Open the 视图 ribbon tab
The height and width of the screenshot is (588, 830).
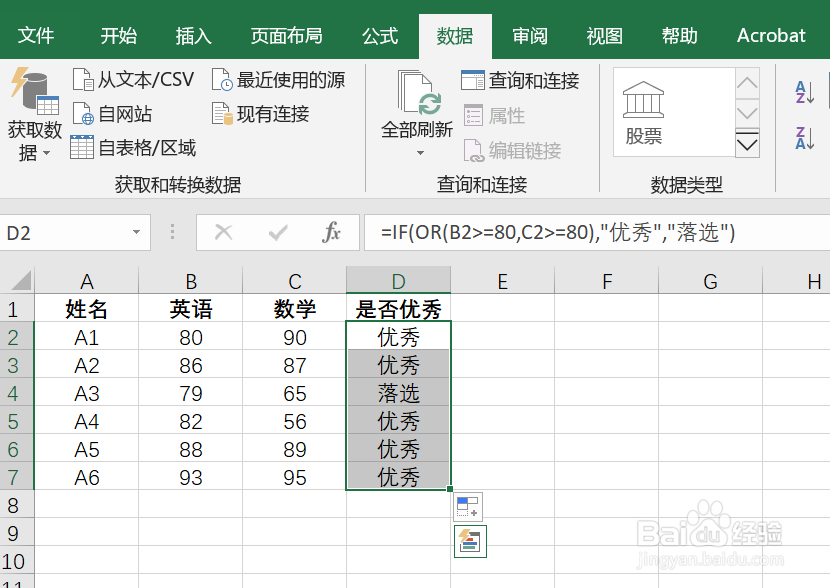click(604, 36)
